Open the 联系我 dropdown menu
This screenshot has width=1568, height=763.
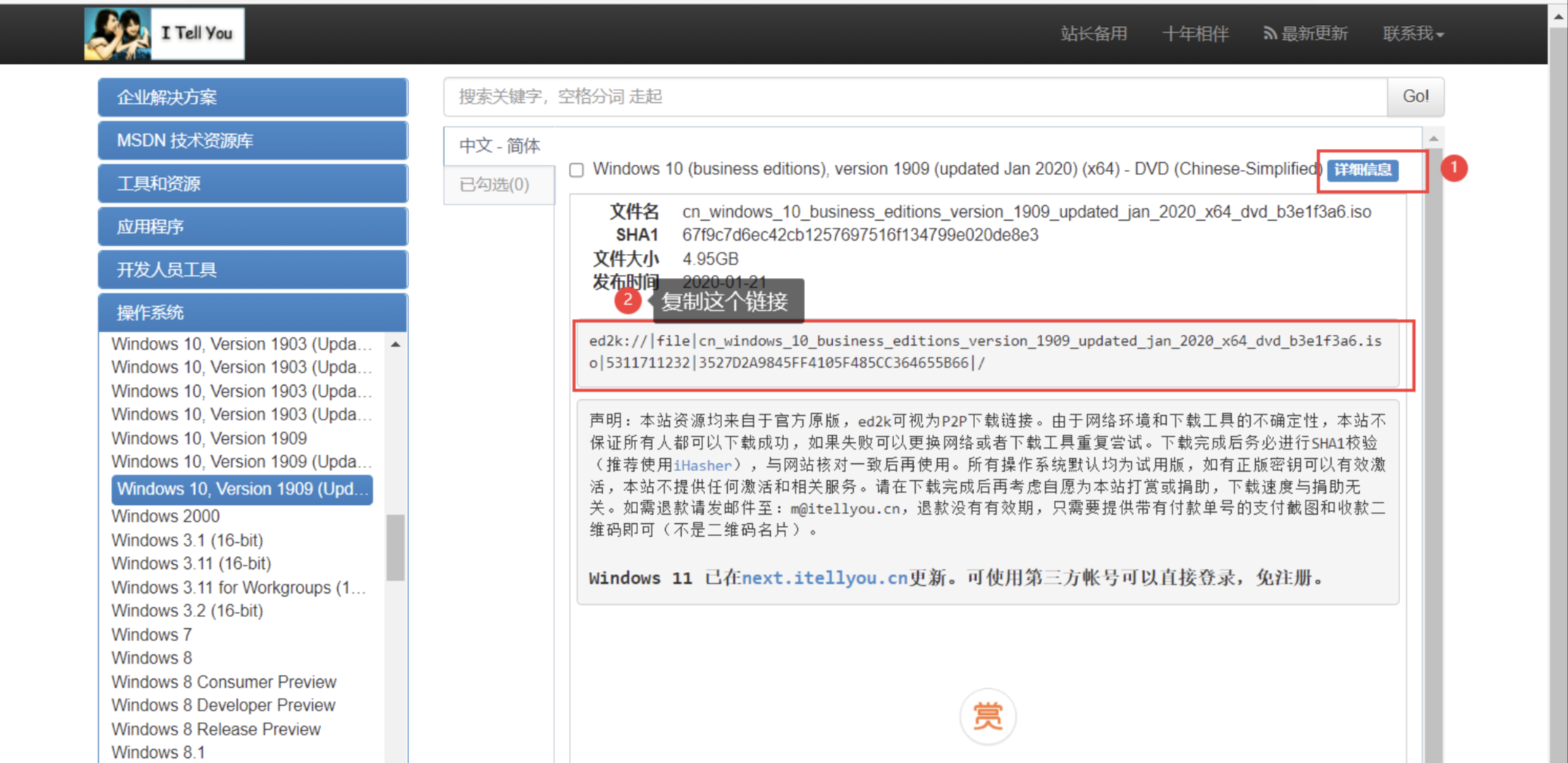click(x=1413, y=34)
